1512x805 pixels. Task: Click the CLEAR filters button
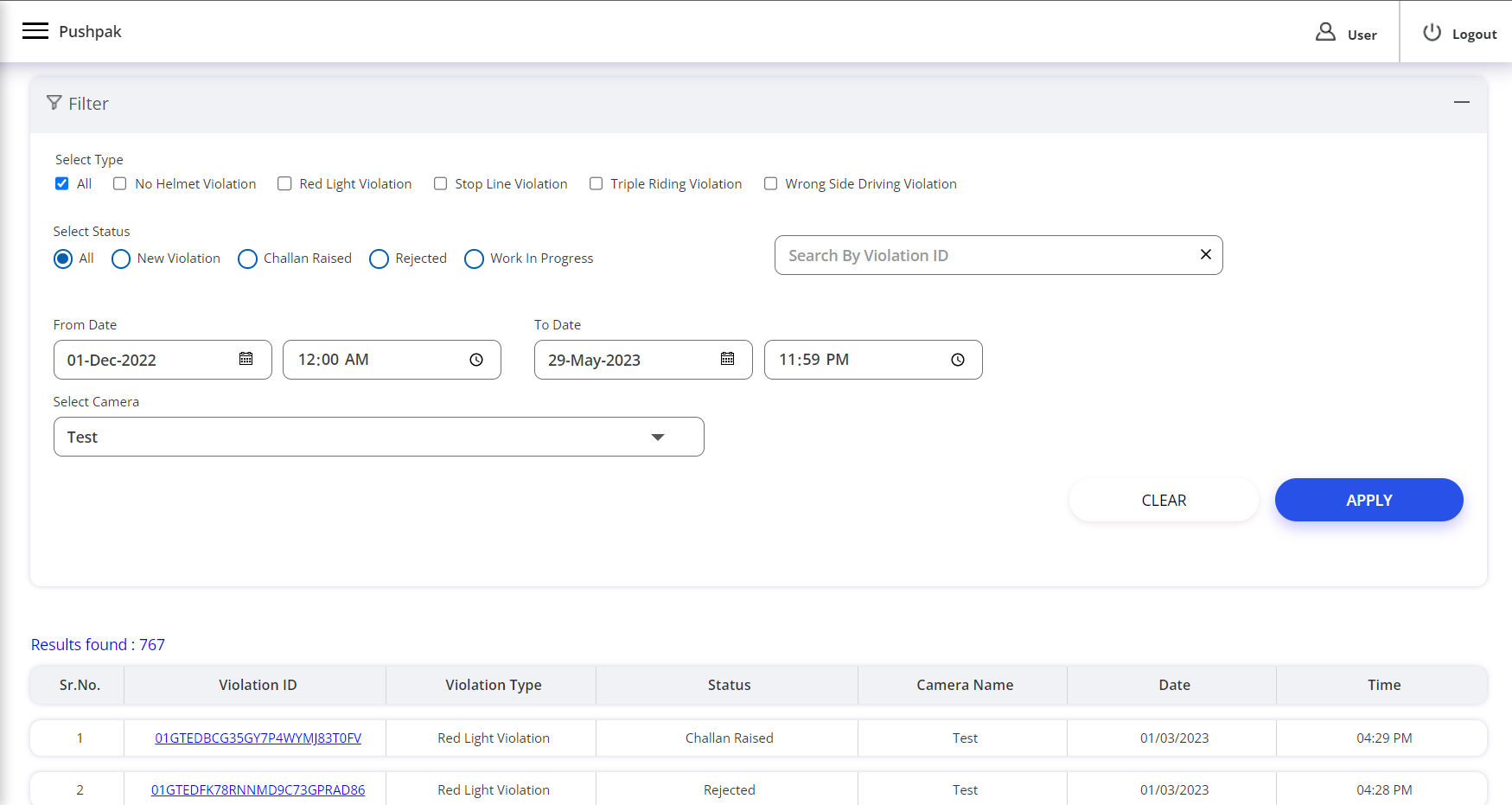tap(1163, 500)
